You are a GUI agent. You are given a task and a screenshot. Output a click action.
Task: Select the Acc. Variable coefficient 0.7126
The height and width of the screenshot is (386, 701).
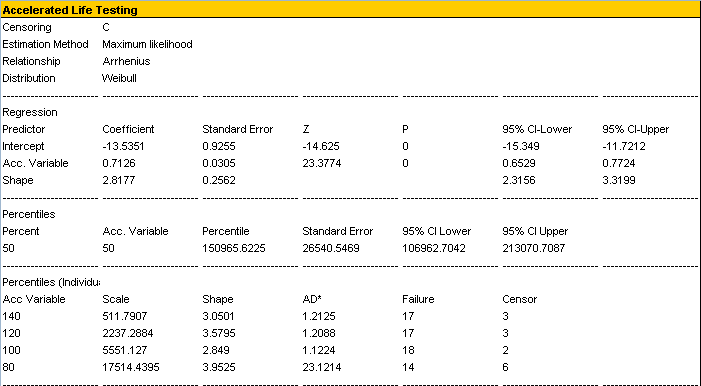[118, 163]
